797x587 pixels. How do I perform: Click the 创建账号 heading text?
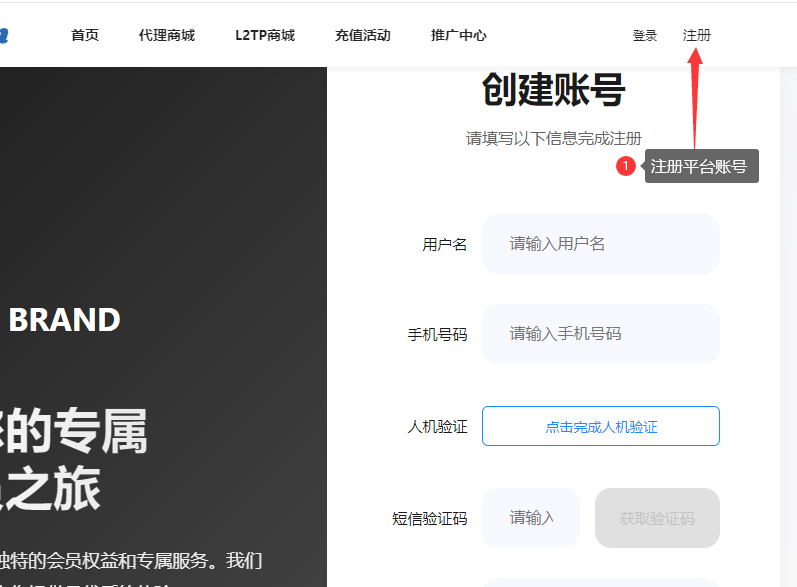click(554, 90)
